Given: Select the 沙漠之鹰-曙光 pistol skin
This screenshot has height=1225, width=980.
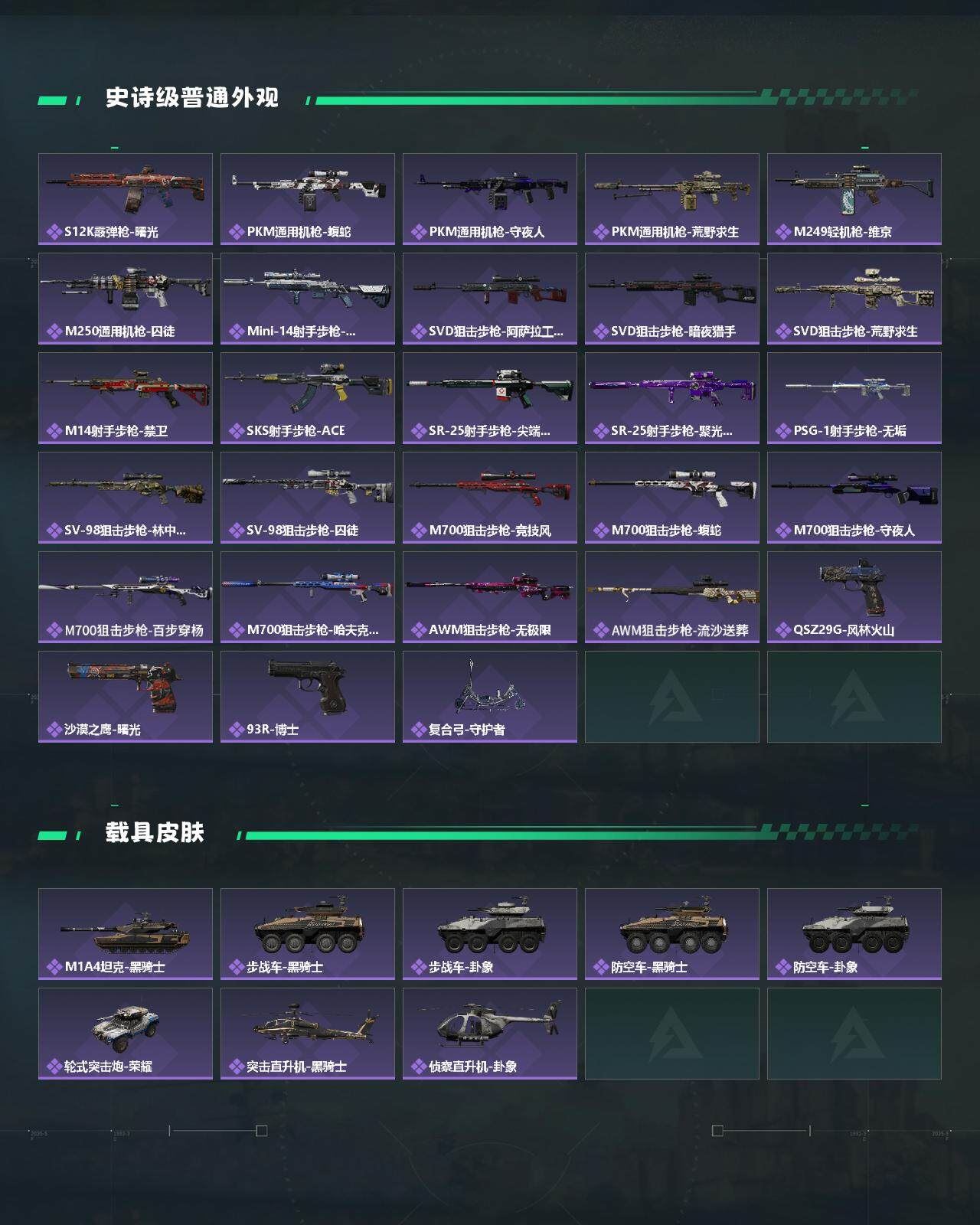Looking at the screenshot, I should point(126,697).
